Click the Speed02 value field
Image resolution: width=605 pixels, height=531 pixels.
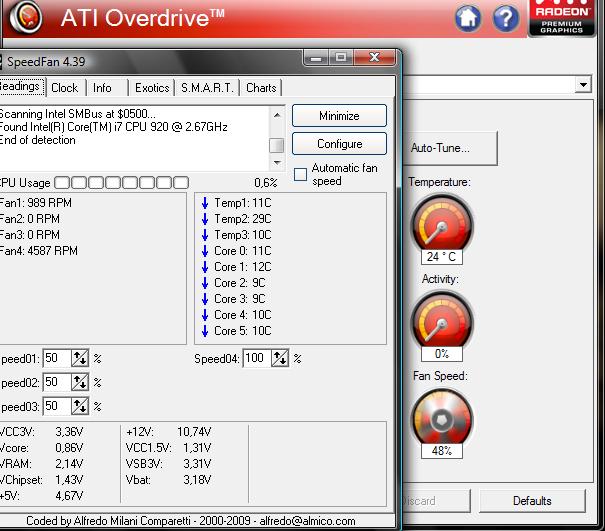(57, 382)
